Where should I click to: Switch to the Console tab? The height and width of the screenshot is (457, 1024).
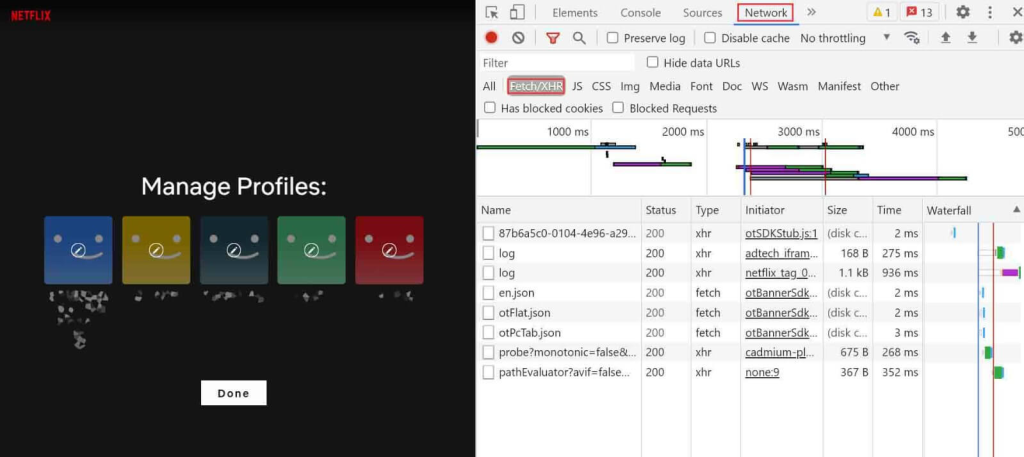point(641,12)
